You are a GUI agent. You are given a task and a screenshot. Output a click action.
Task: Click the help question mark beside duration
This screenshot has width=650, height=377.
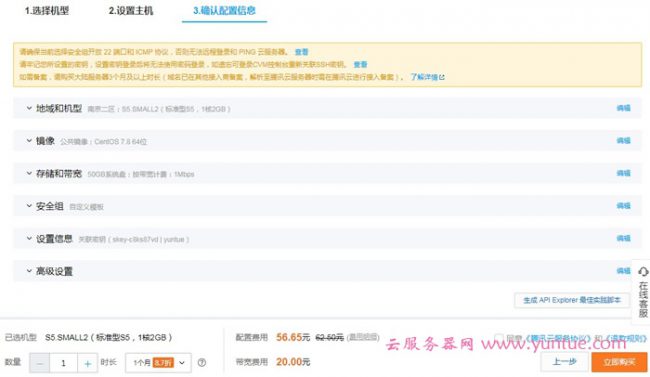[x=202, y=363]
